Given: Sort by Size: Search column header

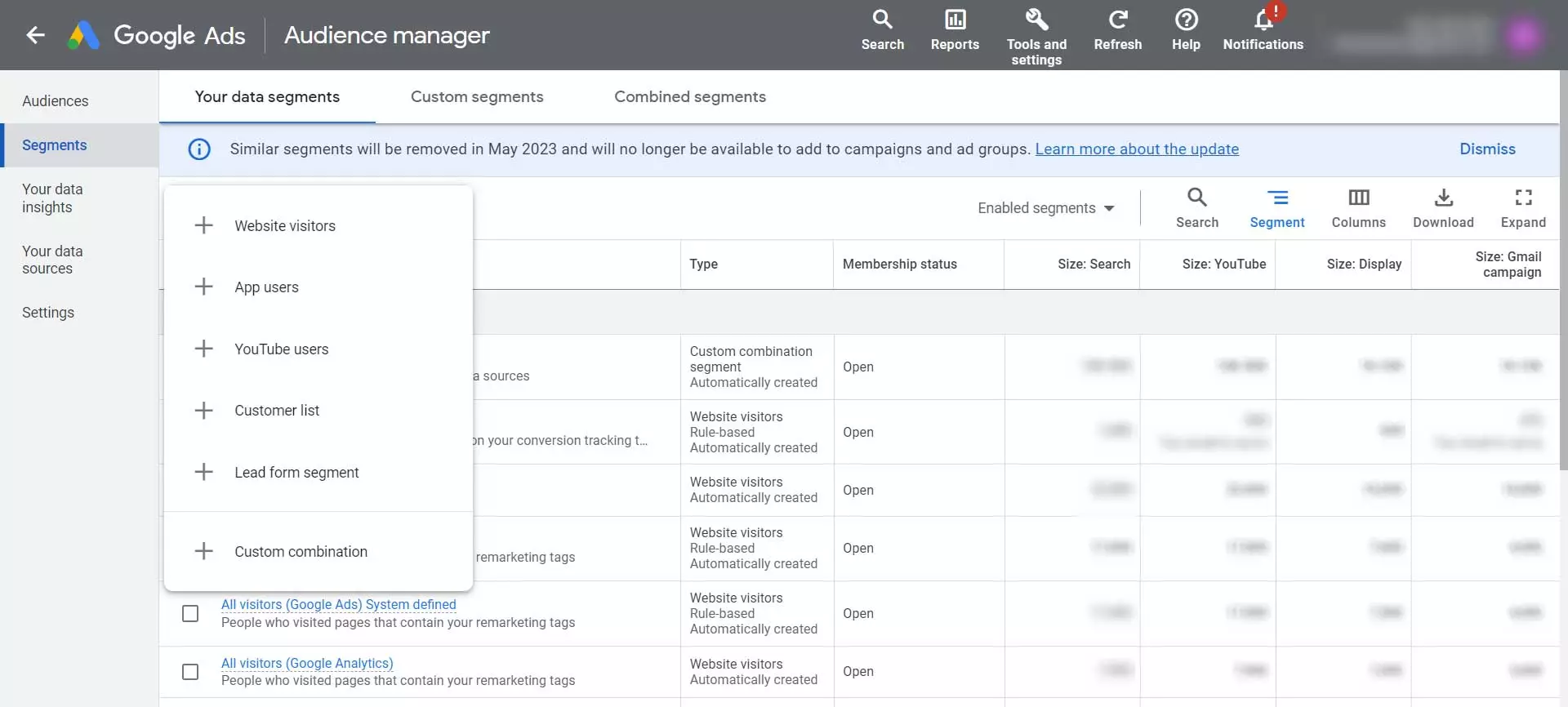Looking at the screenshot, I should (1094, 264).
